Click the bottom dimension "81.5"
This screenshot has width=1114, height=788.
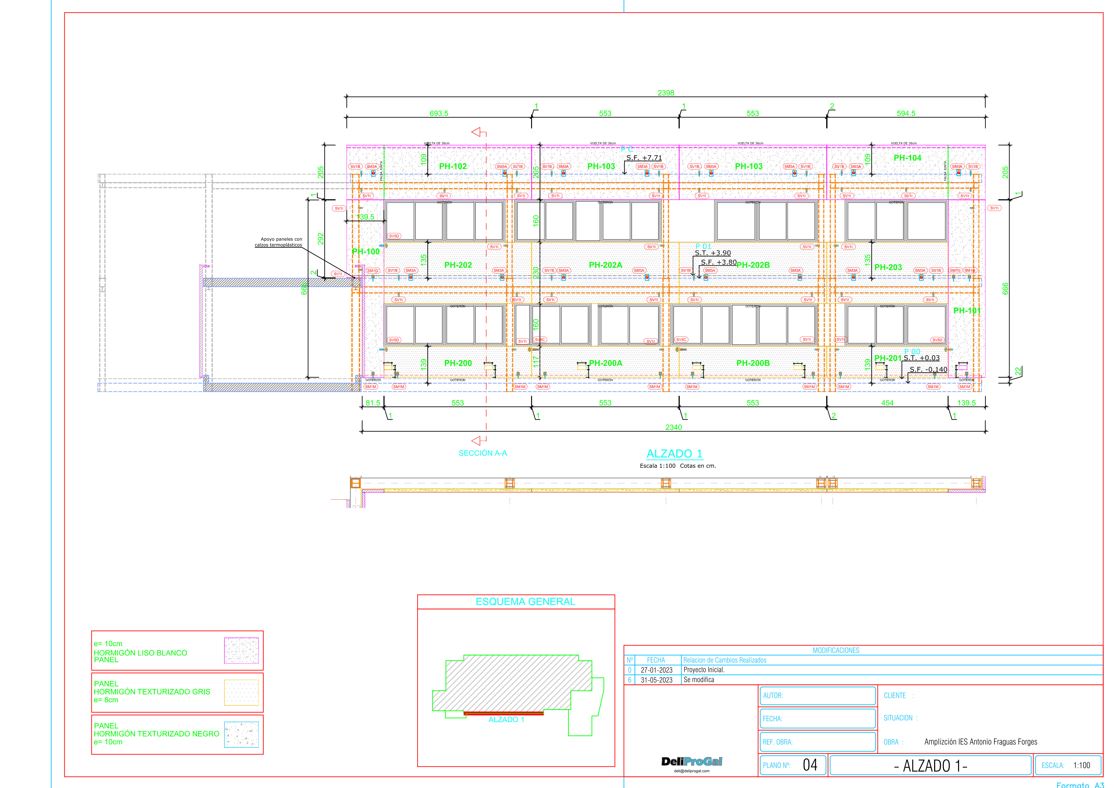pyautogui.click(x=373, y=403)
